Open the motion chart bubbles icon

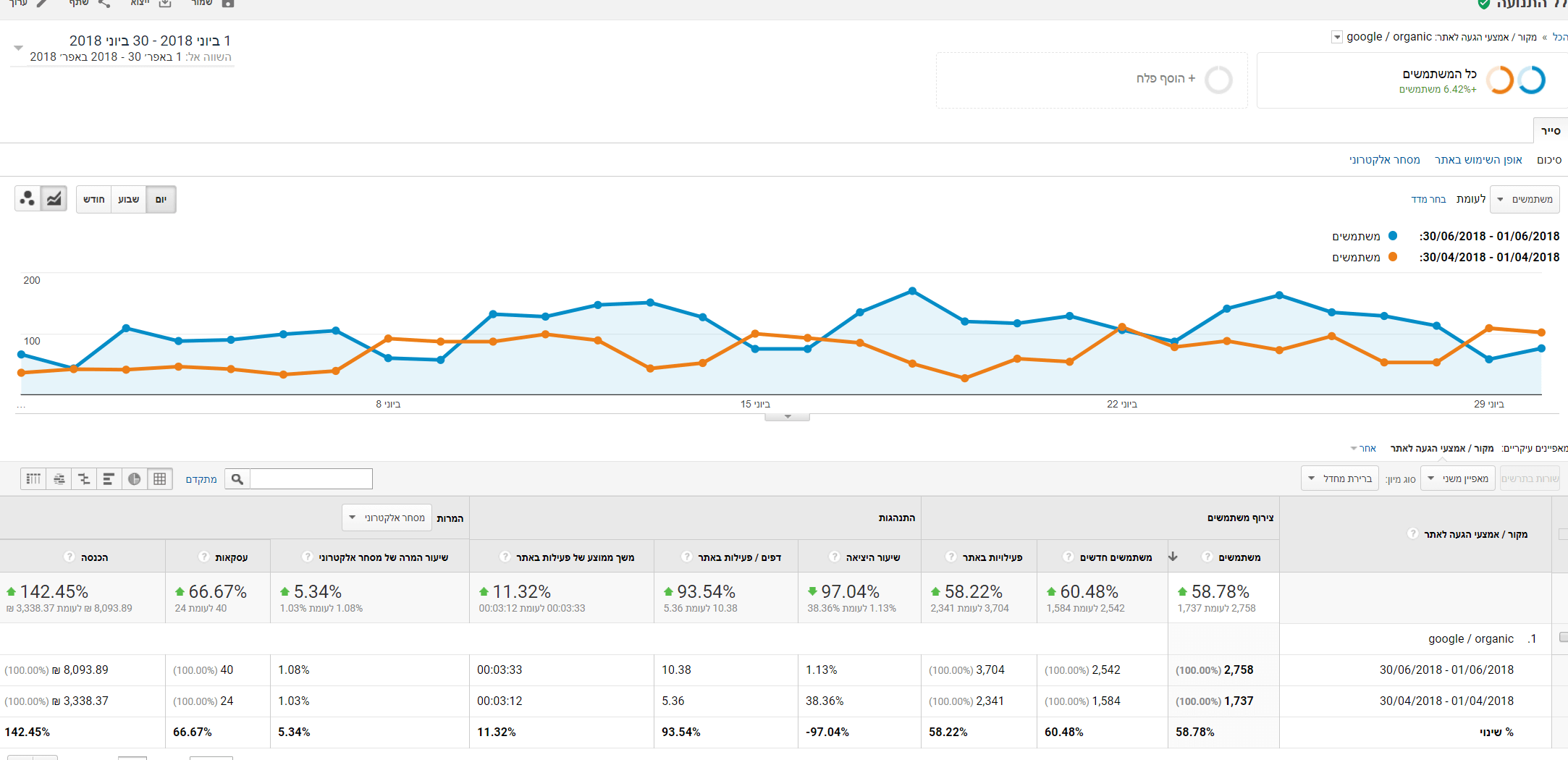[x=28, y=198]
